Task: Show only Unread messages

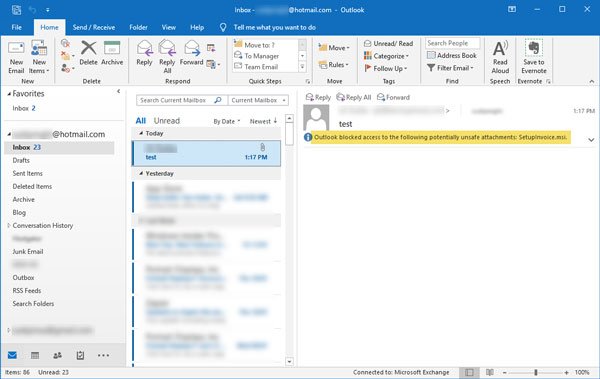Action: coord(166,121)
